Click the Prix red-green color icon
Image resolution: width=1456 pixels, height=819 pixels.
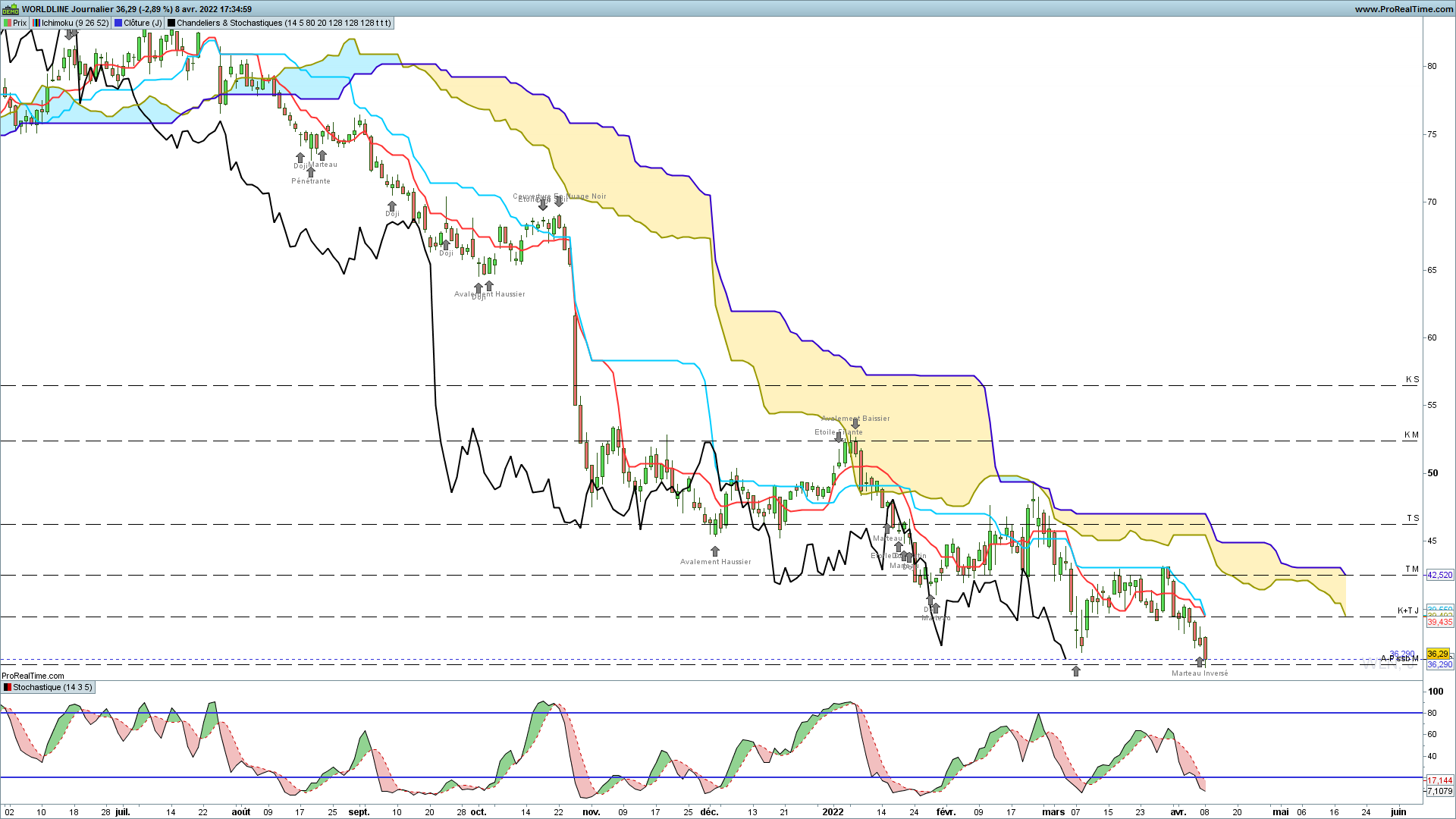[x=7, y=23]
